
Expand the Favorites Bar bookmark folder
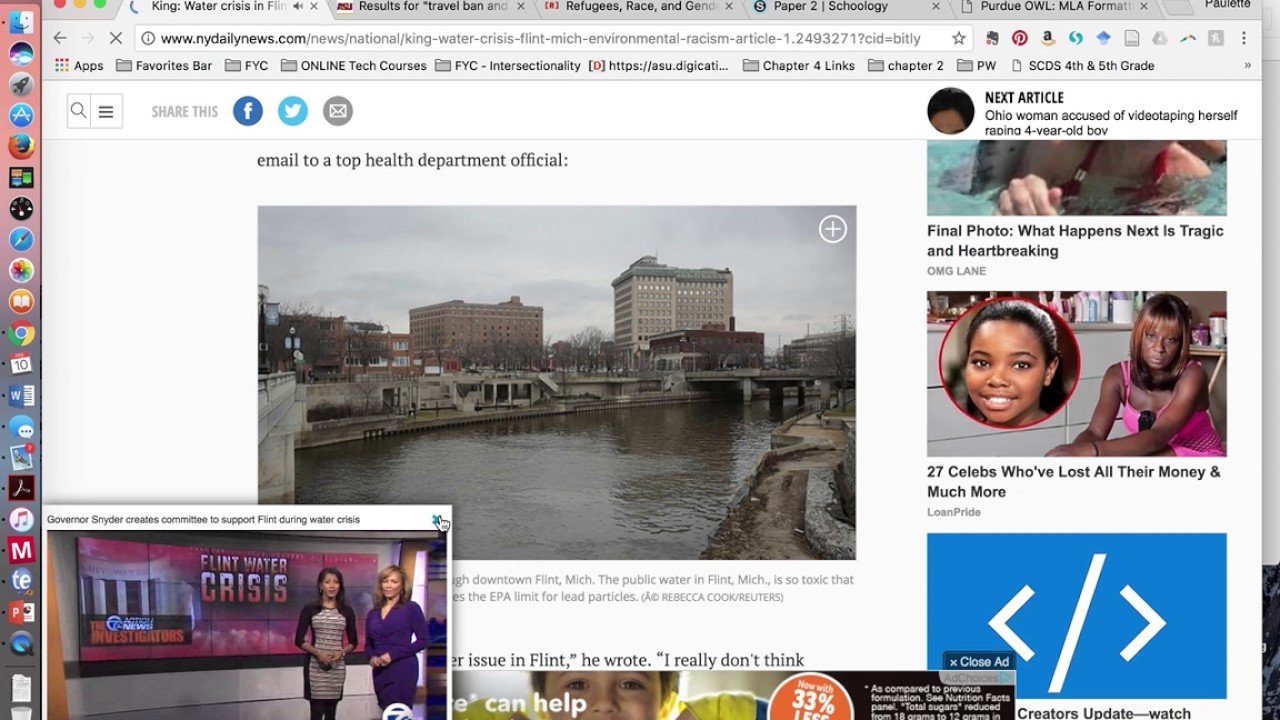(164, 66)
